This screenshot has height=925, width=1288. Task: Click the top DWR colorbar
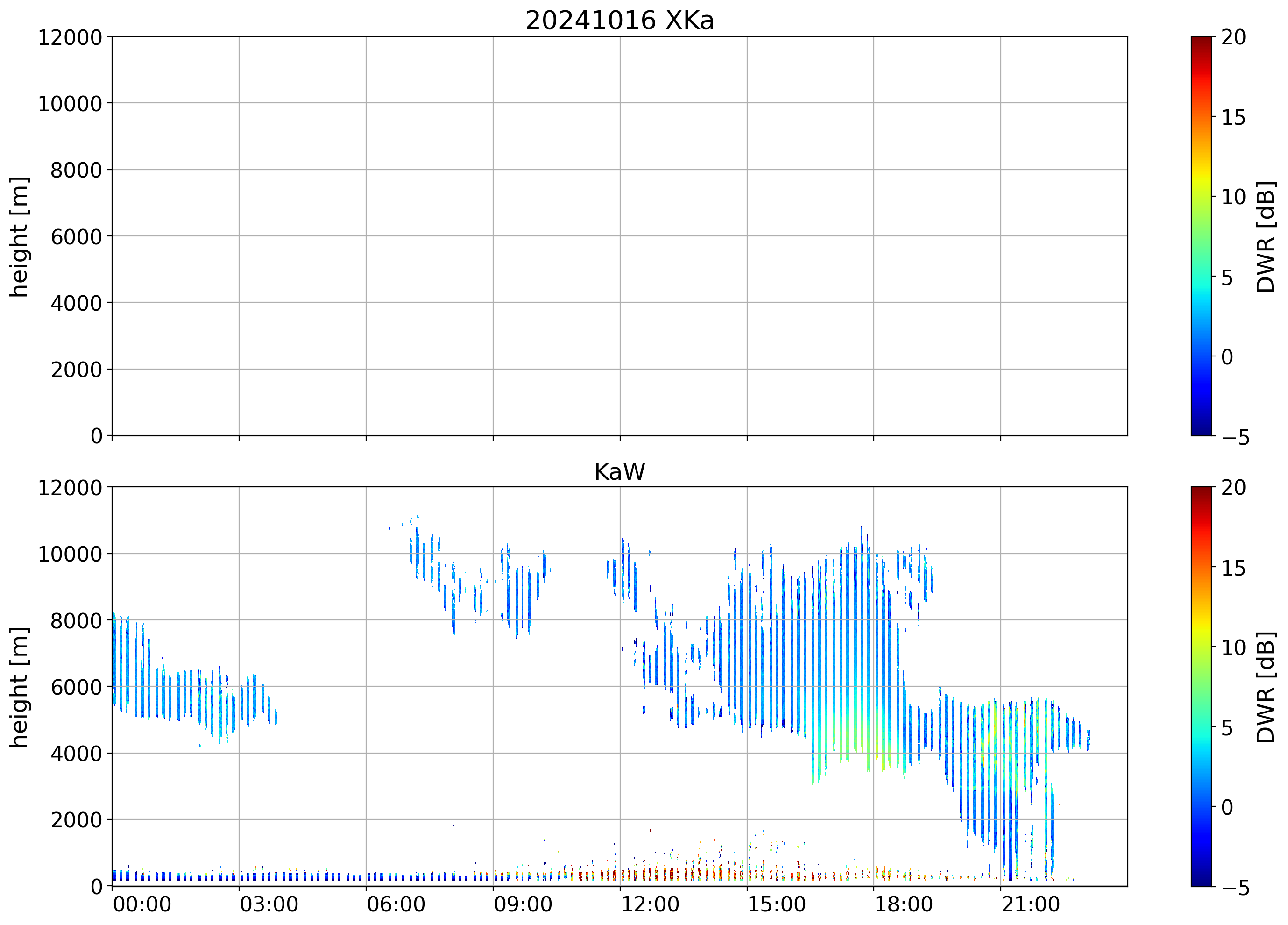click(1201, 236)
